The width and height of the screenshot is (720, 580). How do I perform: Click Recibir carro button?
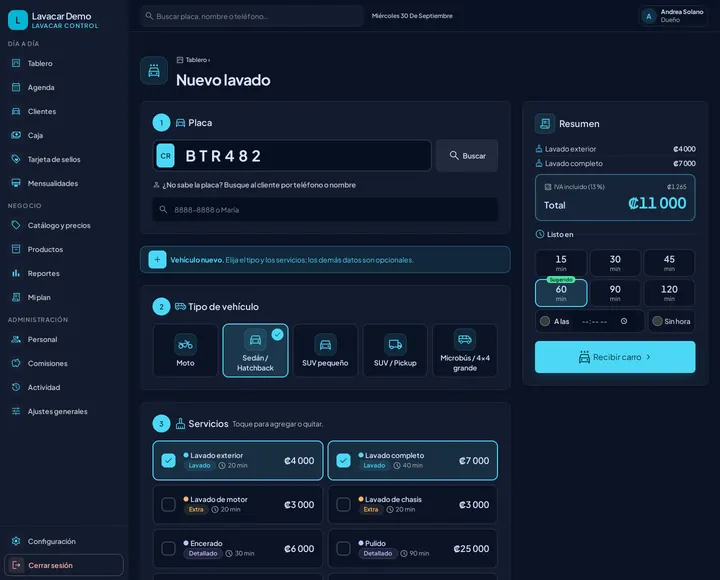point(615,357)
